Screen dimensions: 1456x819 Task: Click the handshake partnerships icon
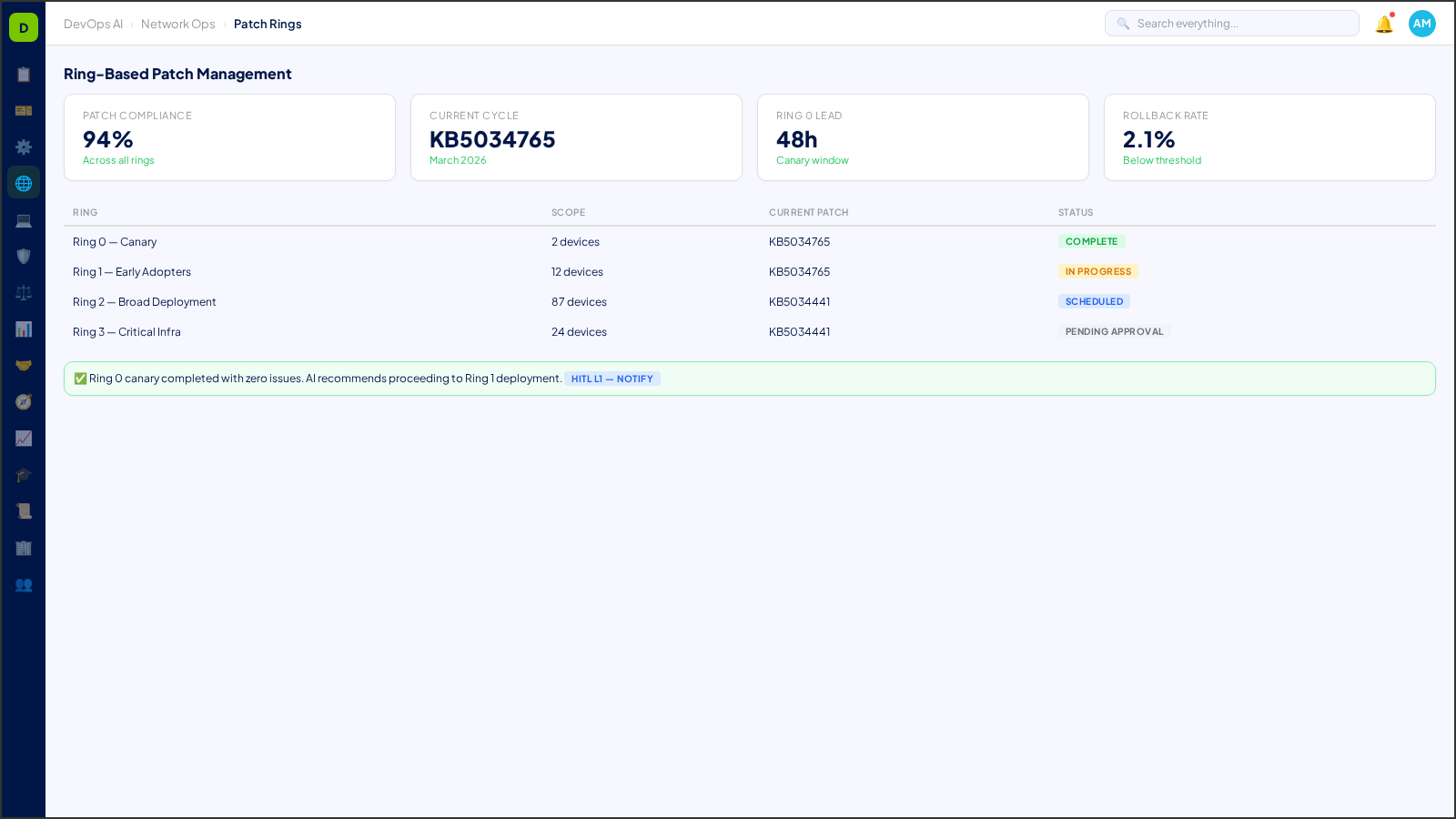pyautogui.click(x=24, y=365)
